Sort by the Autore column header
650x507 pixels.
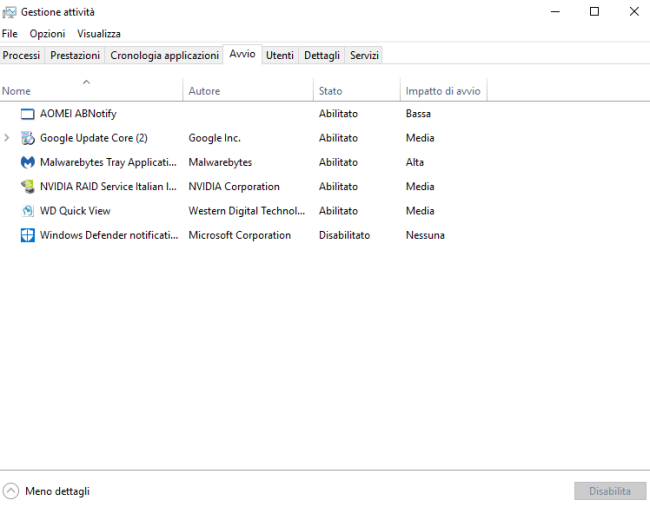click(248, 89)
